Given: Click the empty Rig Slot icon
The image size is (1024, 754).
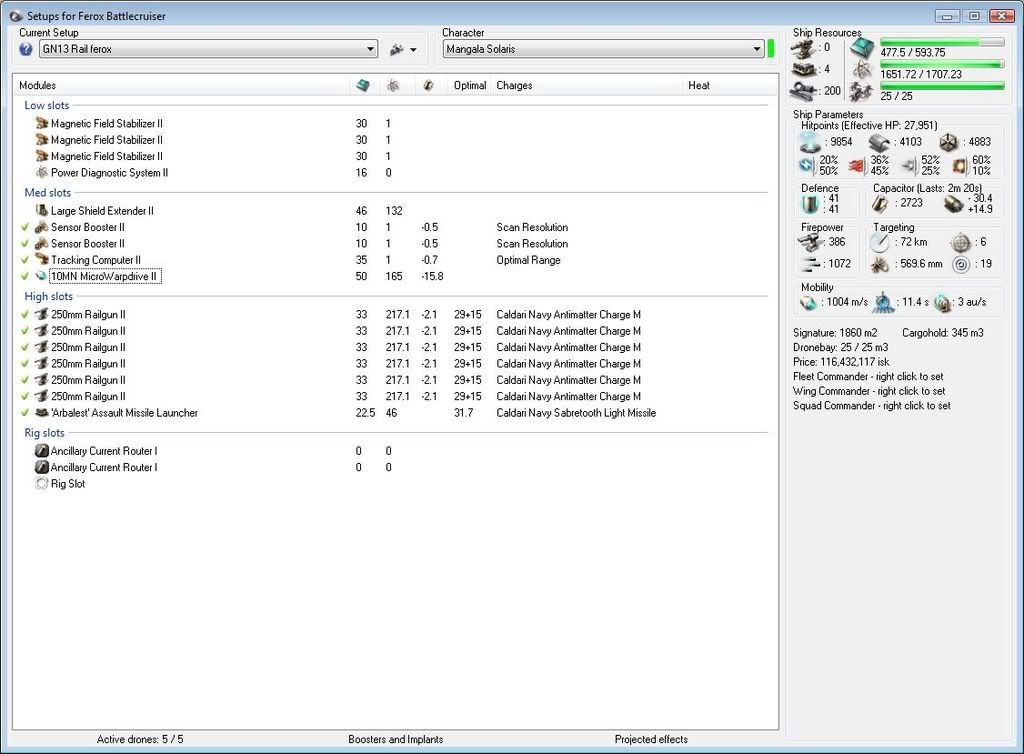Looking at the screenshot, I should pos(42,484).
